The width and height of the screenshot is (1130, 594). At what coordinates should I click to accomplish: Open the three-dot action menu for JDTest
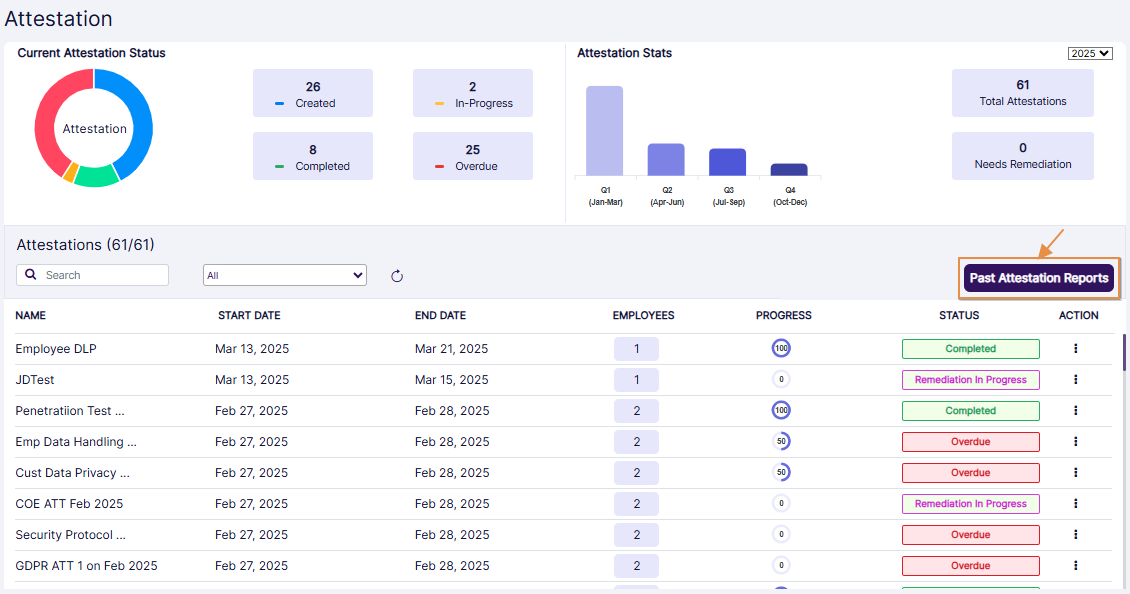pos(1075,379)
